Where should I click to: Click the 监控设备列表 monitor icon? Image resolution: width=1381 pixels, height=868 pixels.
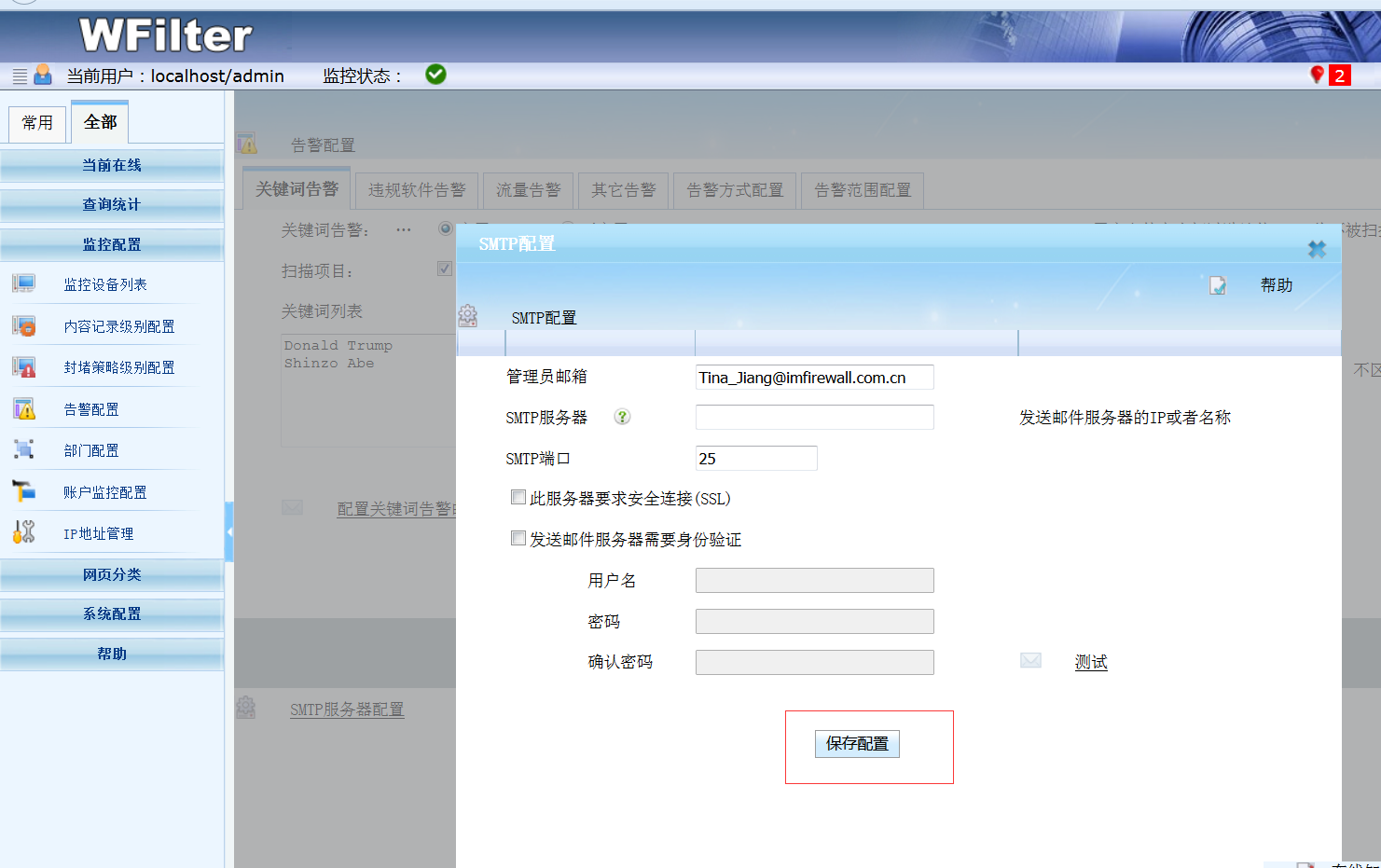tap(24, 284)
